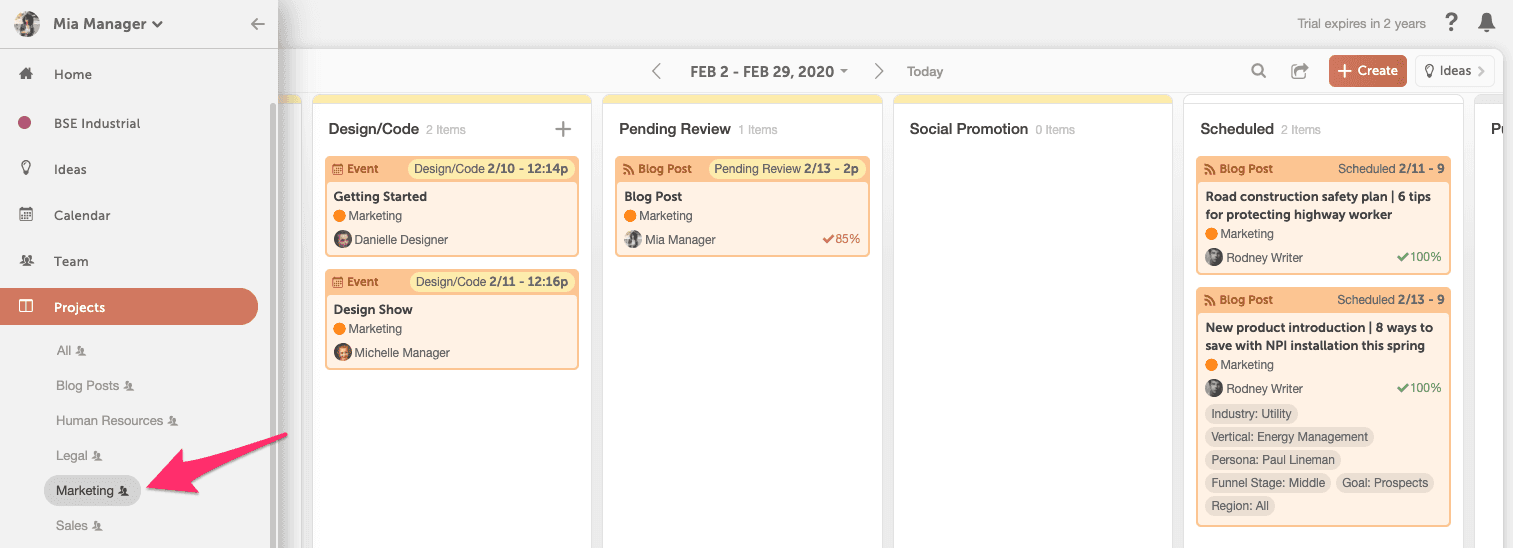Go to the next date range
The width and height of the screenshot is (1513, 548).
click(x=879, y=71)
